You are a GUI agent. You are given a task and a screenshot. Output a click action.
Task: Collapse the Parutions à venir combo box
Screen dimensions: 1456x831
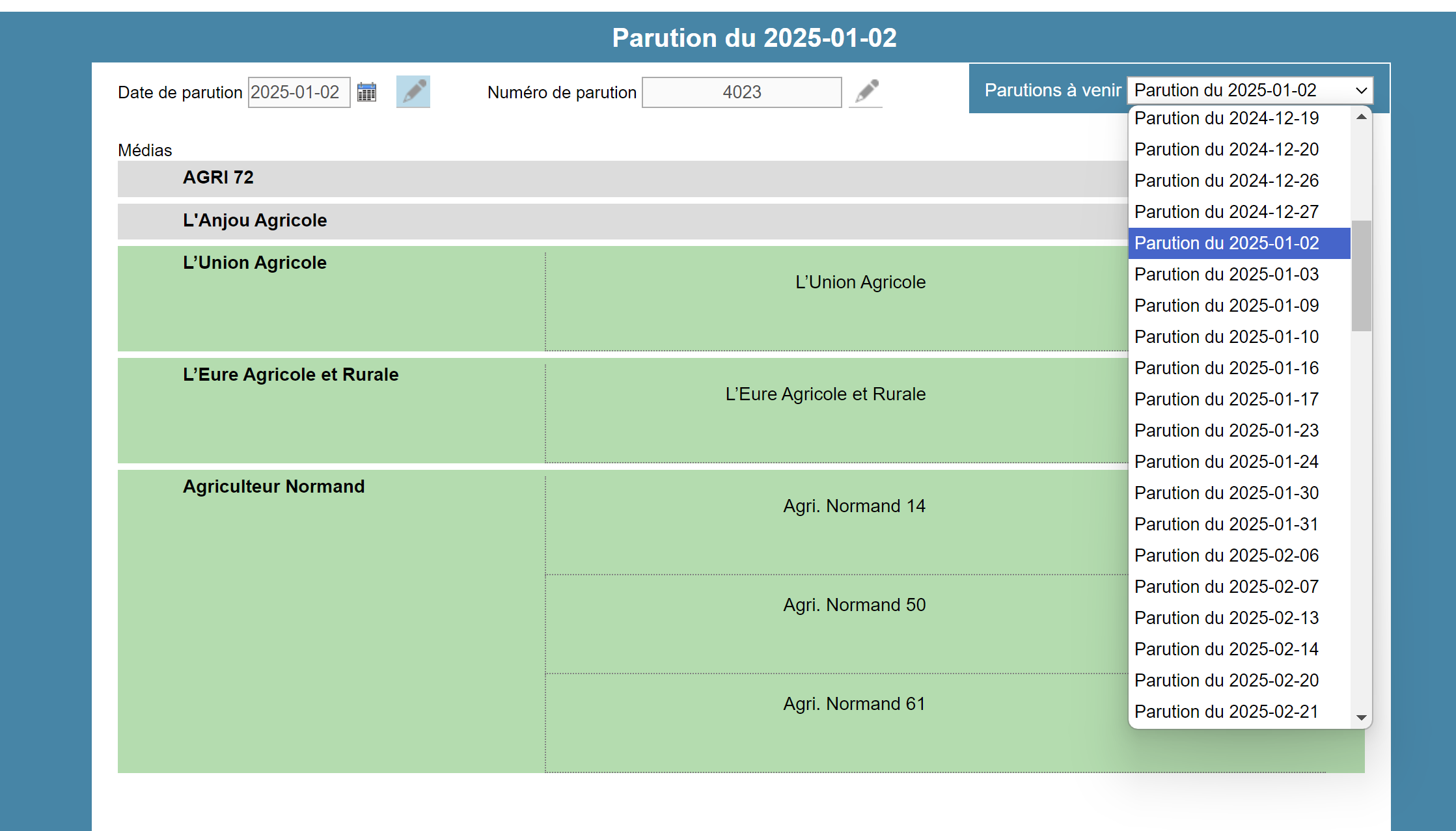pos(1250,90)
